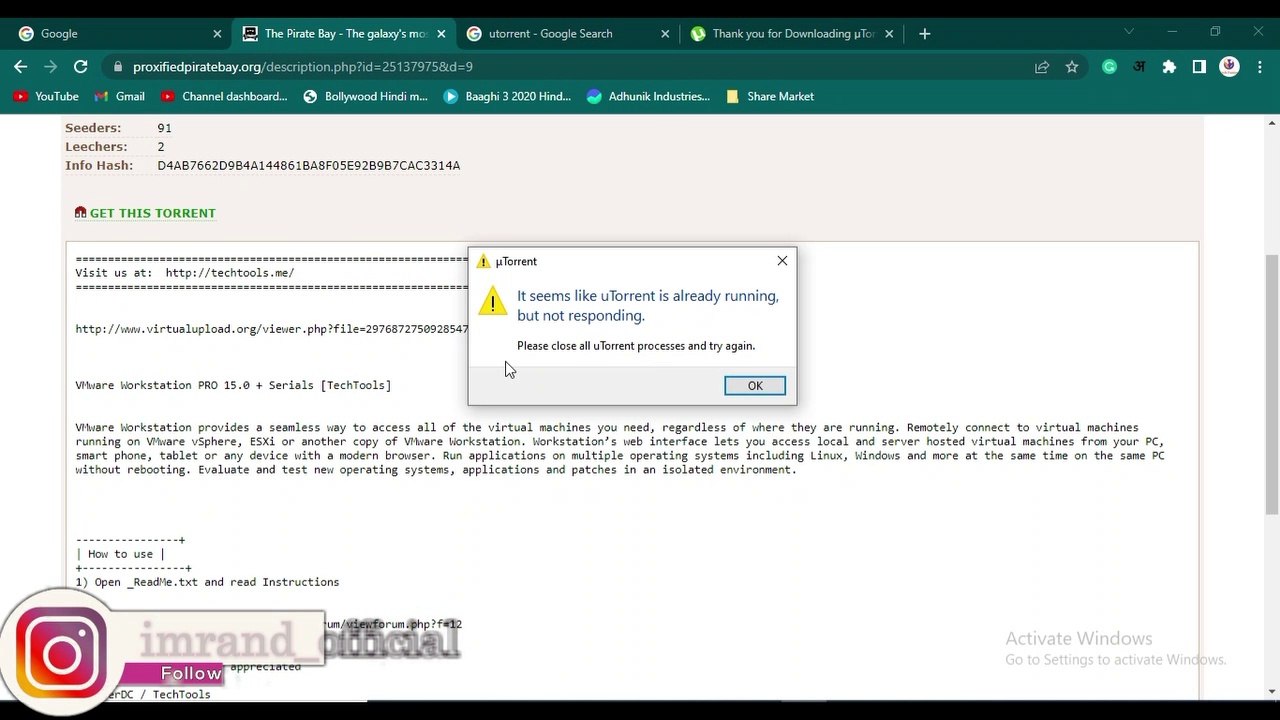
Task: Go back to previous page
Action: pyautogui.click(x=21, y=67)
